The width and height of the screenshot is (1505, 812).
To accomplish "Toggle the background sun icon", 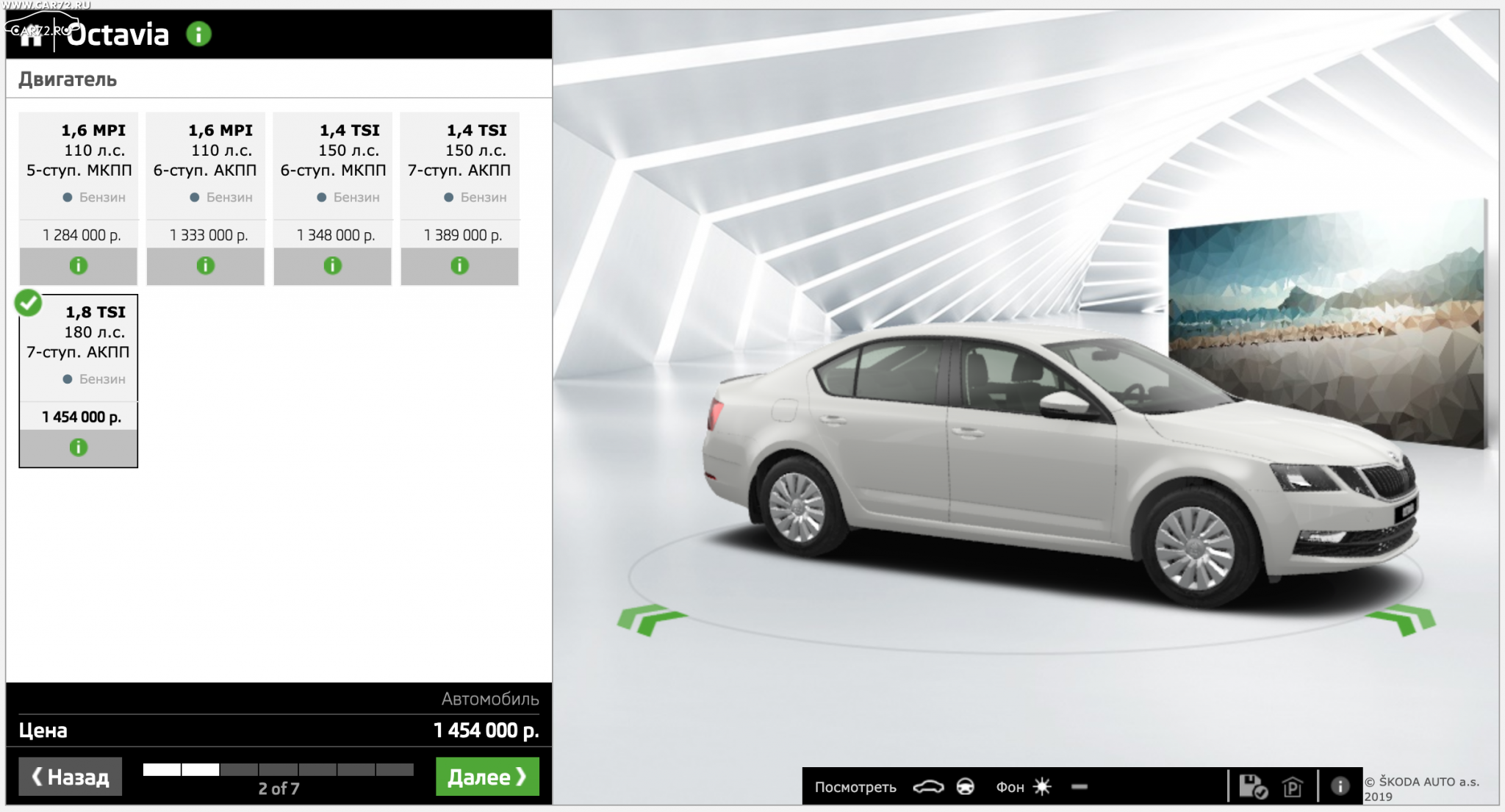I will coord(1042,787).
